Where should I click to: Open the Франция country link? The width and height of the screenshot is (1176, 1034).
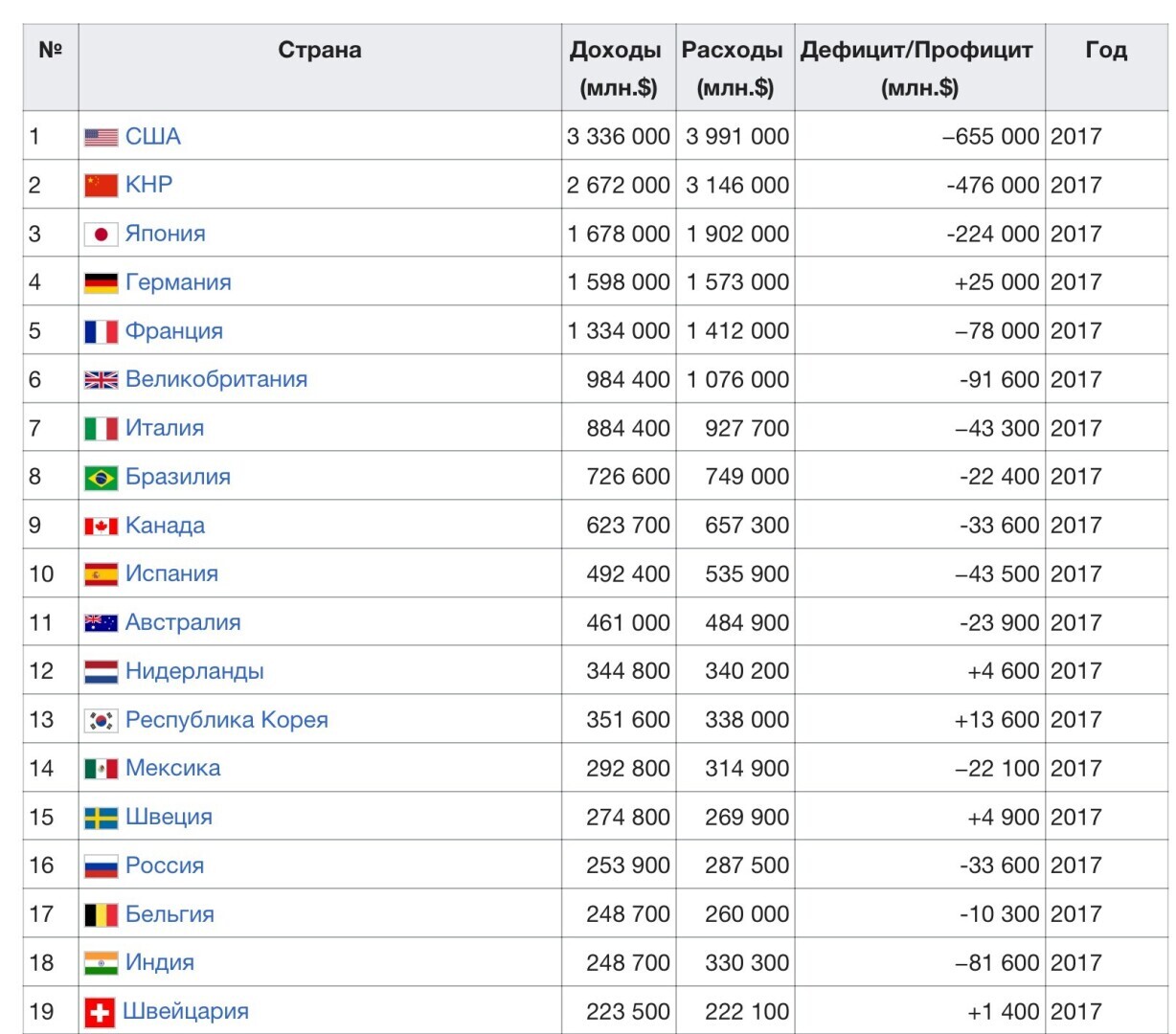(173, 330)
